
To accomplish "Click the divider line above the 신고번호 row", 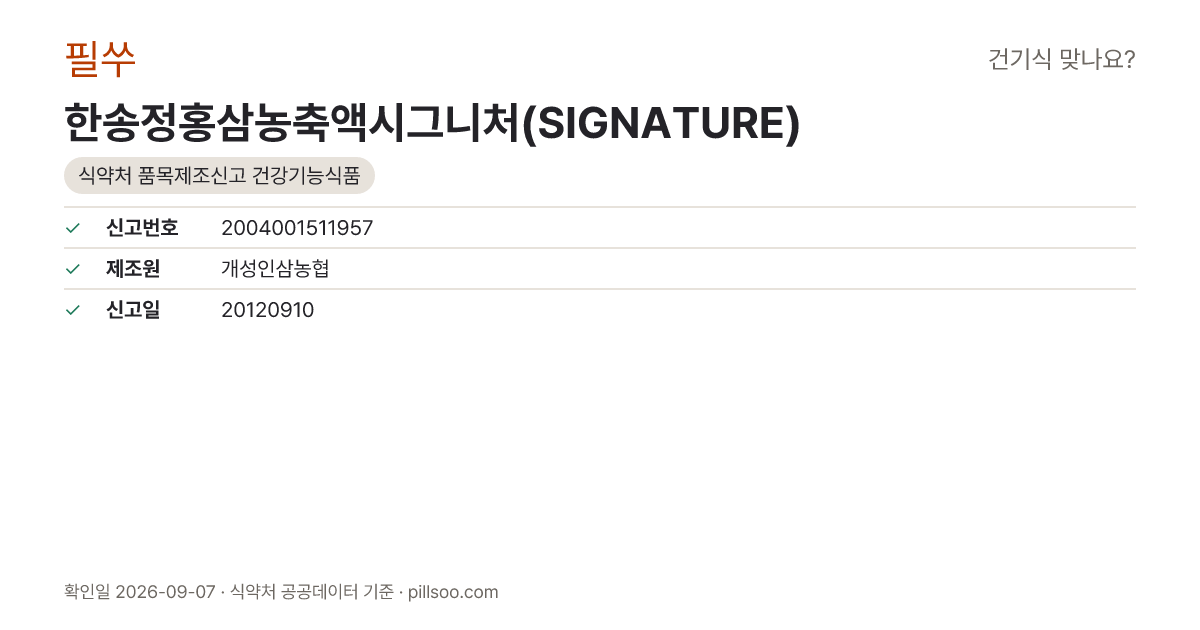I will (600, 207).
